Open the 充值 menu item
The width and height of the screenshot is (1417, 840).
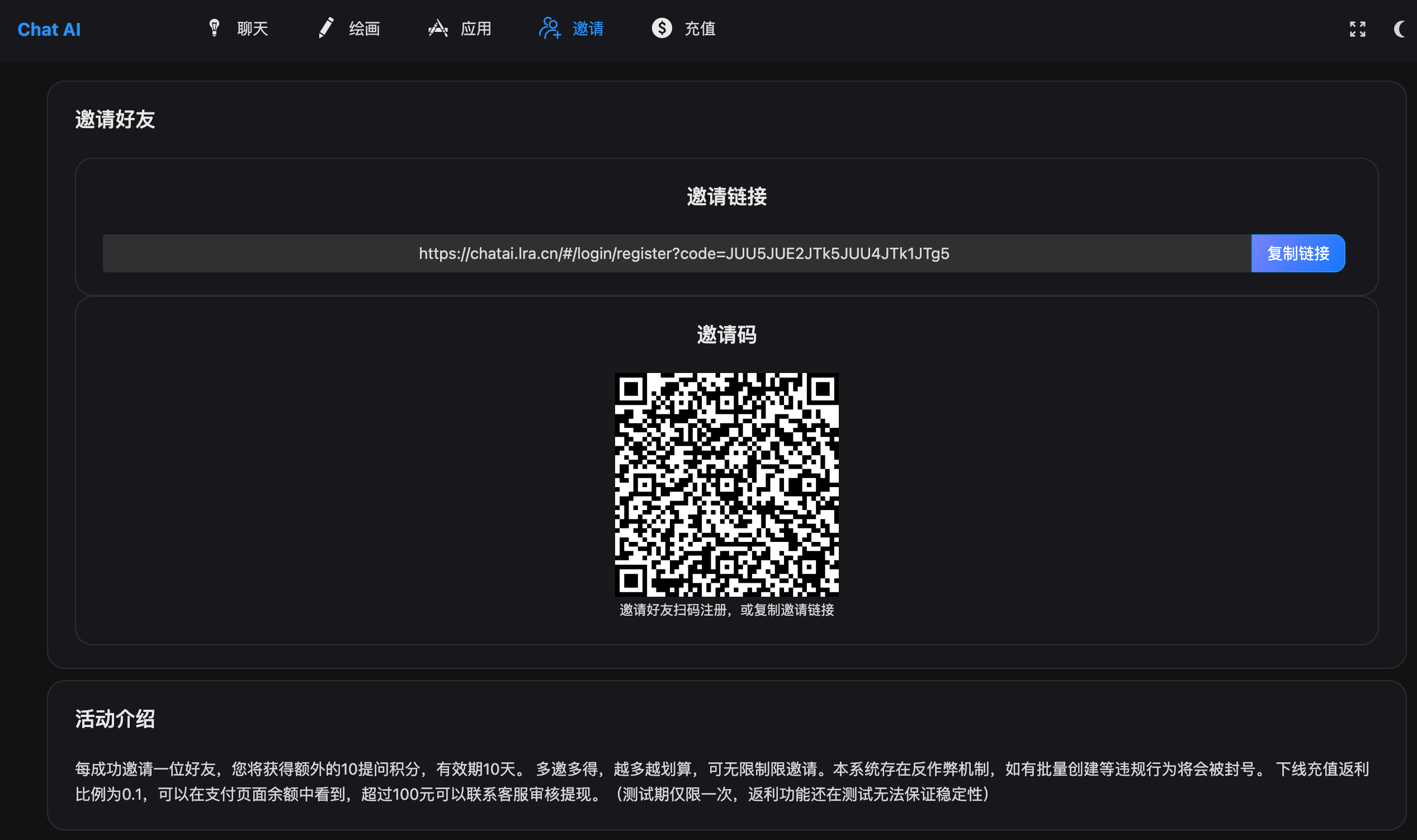[x=700, y=29]
